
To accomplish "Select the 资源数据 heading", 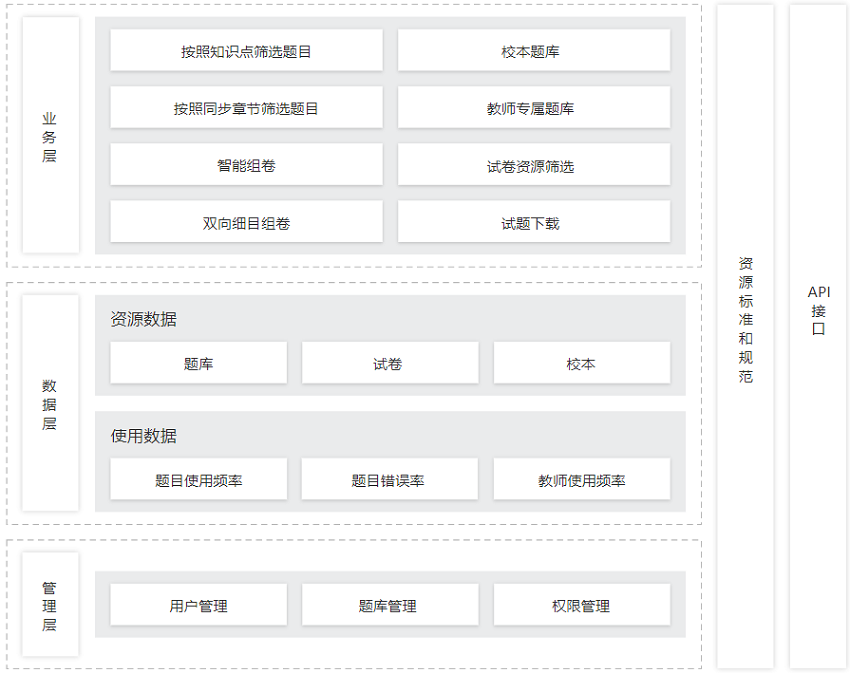I will pyautogui.click(x=144, y=319).
